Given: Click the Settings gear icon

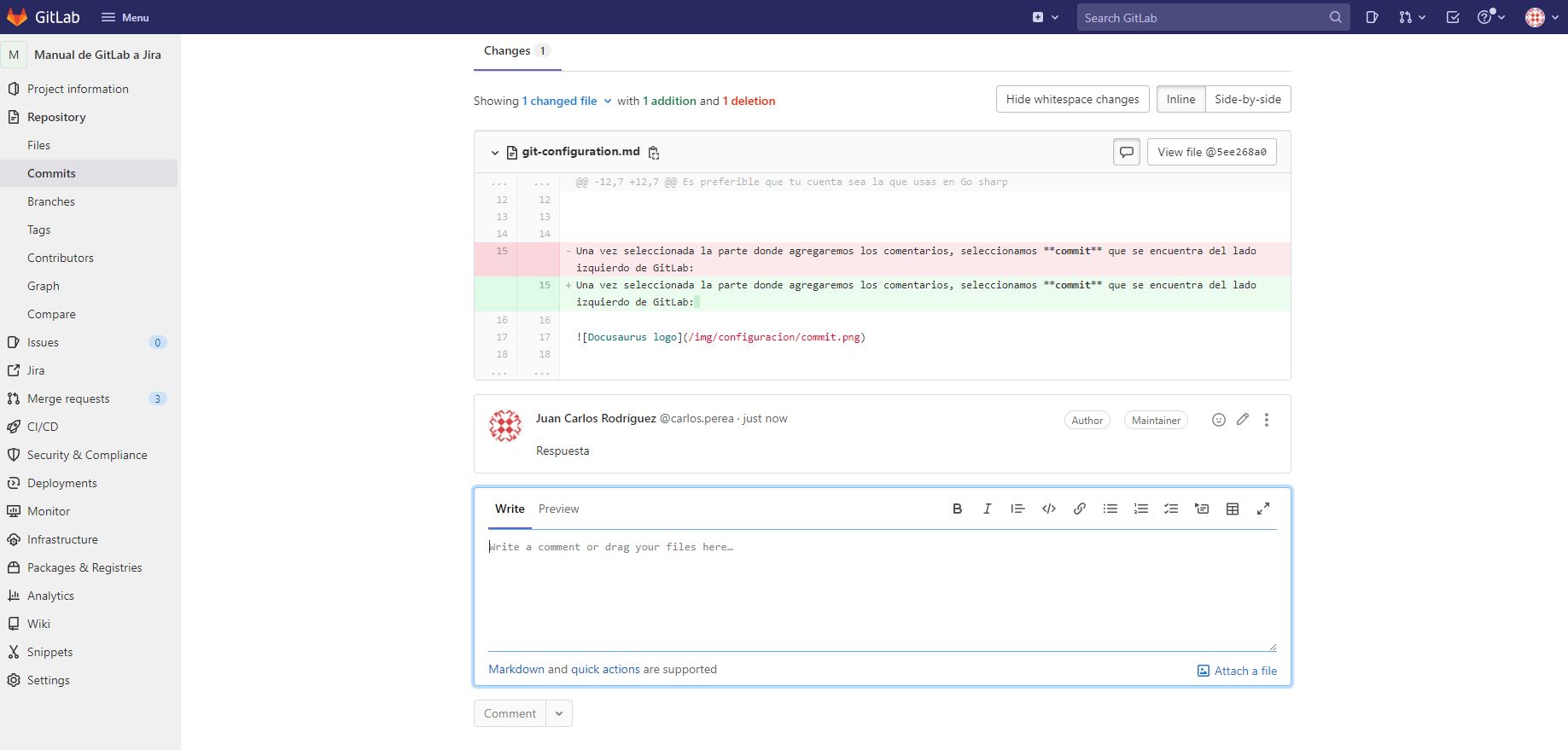Looking at the screenshot, I should pos(14,680).
